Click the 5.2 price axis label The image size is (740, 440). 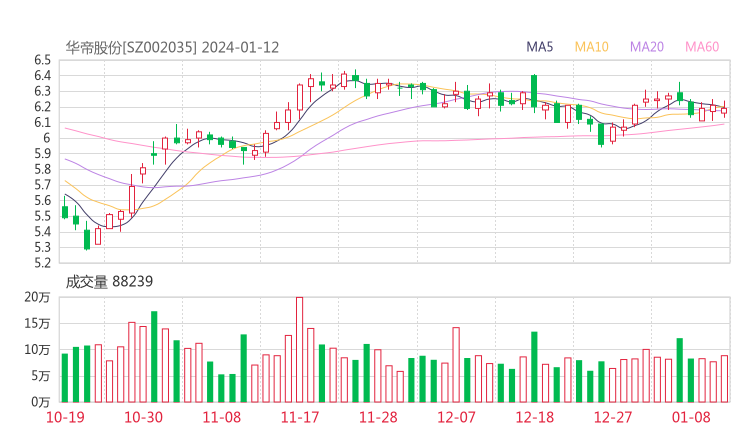[42, 263]
